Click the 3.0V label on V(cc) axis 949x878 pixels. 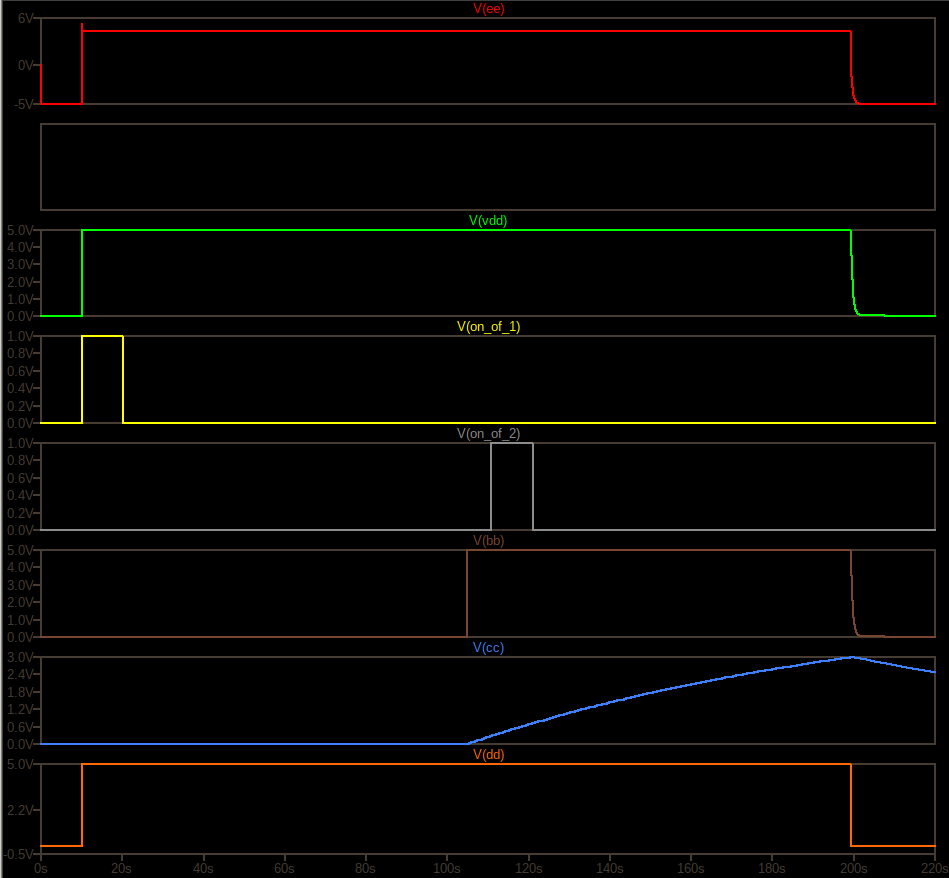point(21,657)
